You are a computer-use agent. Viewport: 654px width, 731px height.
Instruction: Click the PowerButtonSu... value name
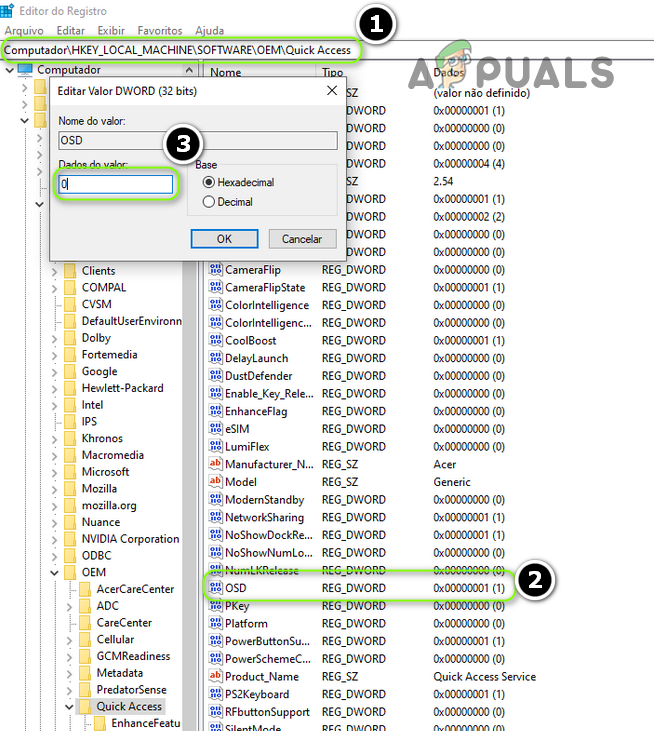267,641
